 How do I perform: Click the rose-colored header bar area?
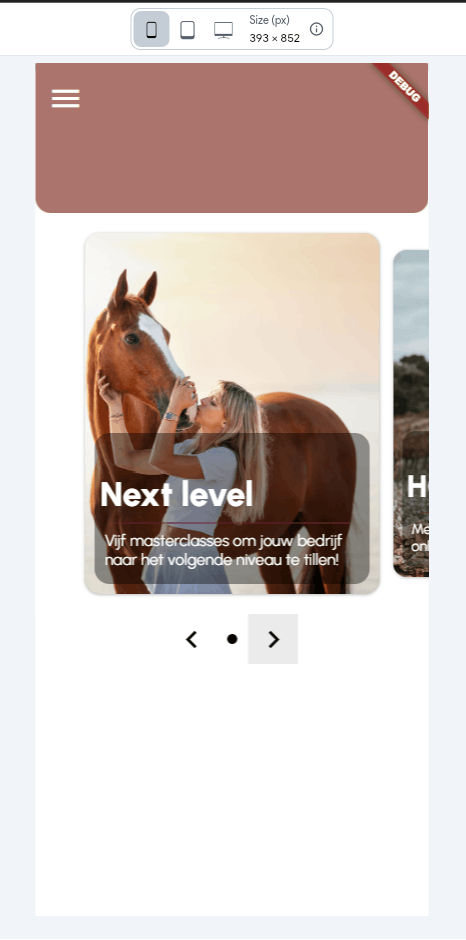232,138
